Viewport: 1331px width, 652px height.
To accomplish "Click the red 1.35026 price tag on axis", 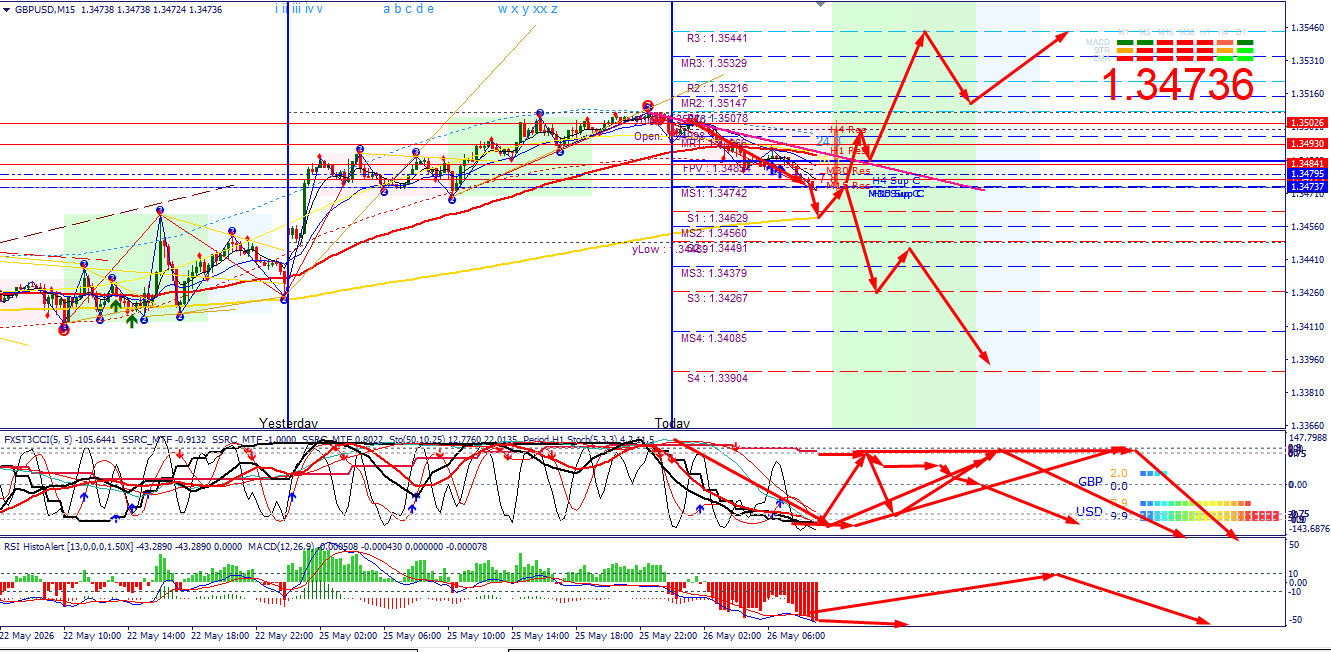I will click(x=1307, y=123).
